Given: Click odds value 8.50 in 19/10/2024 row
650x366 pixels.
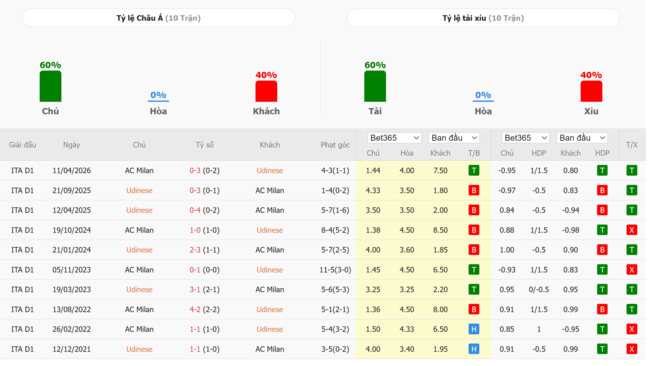Looking at the screenshot, I should pos(440,230).
